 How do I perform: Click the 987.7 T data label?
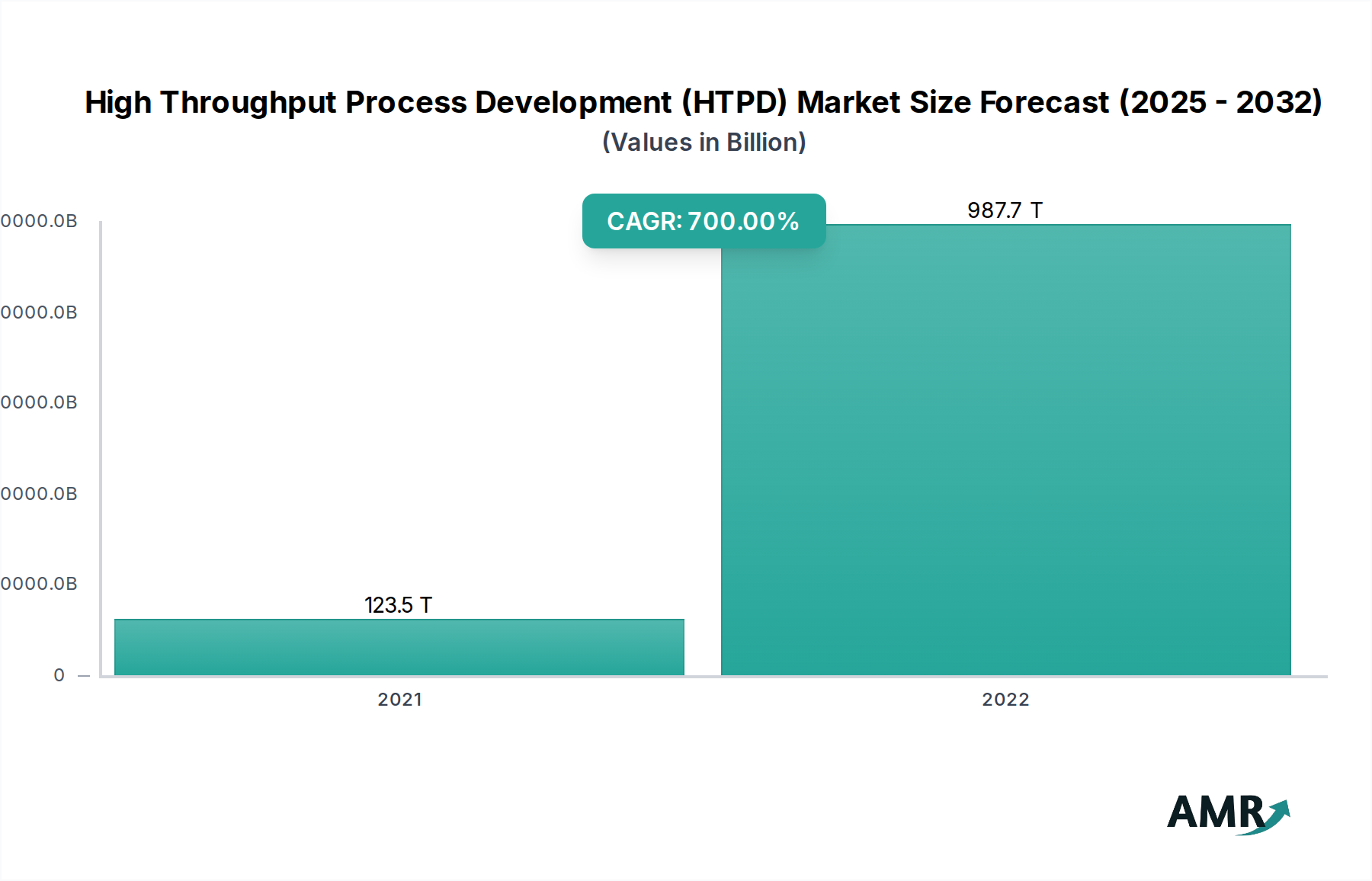[1005, 210]
